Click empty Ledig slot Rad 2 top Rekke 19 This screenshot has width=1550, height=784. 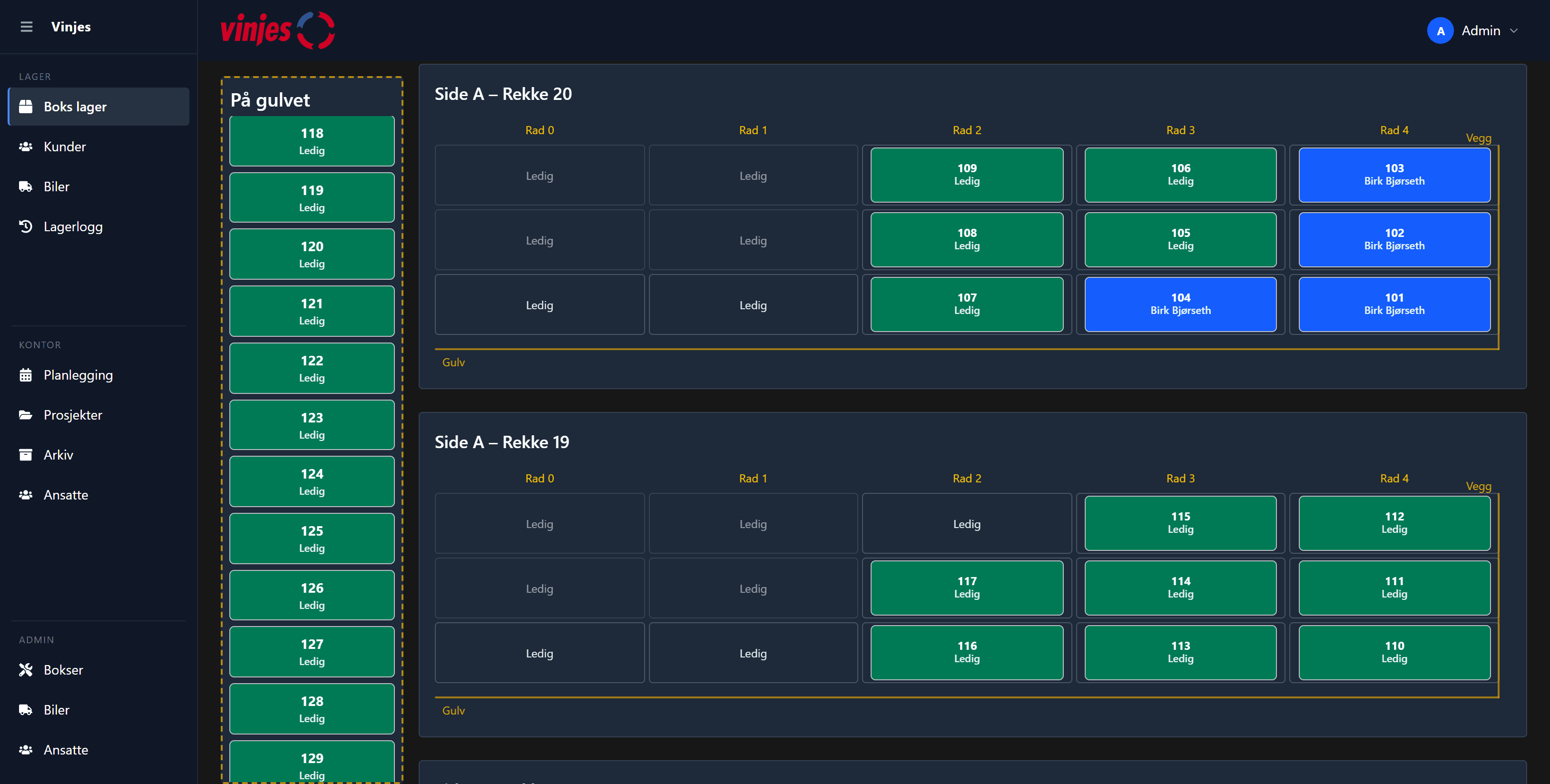coord(966,523)
